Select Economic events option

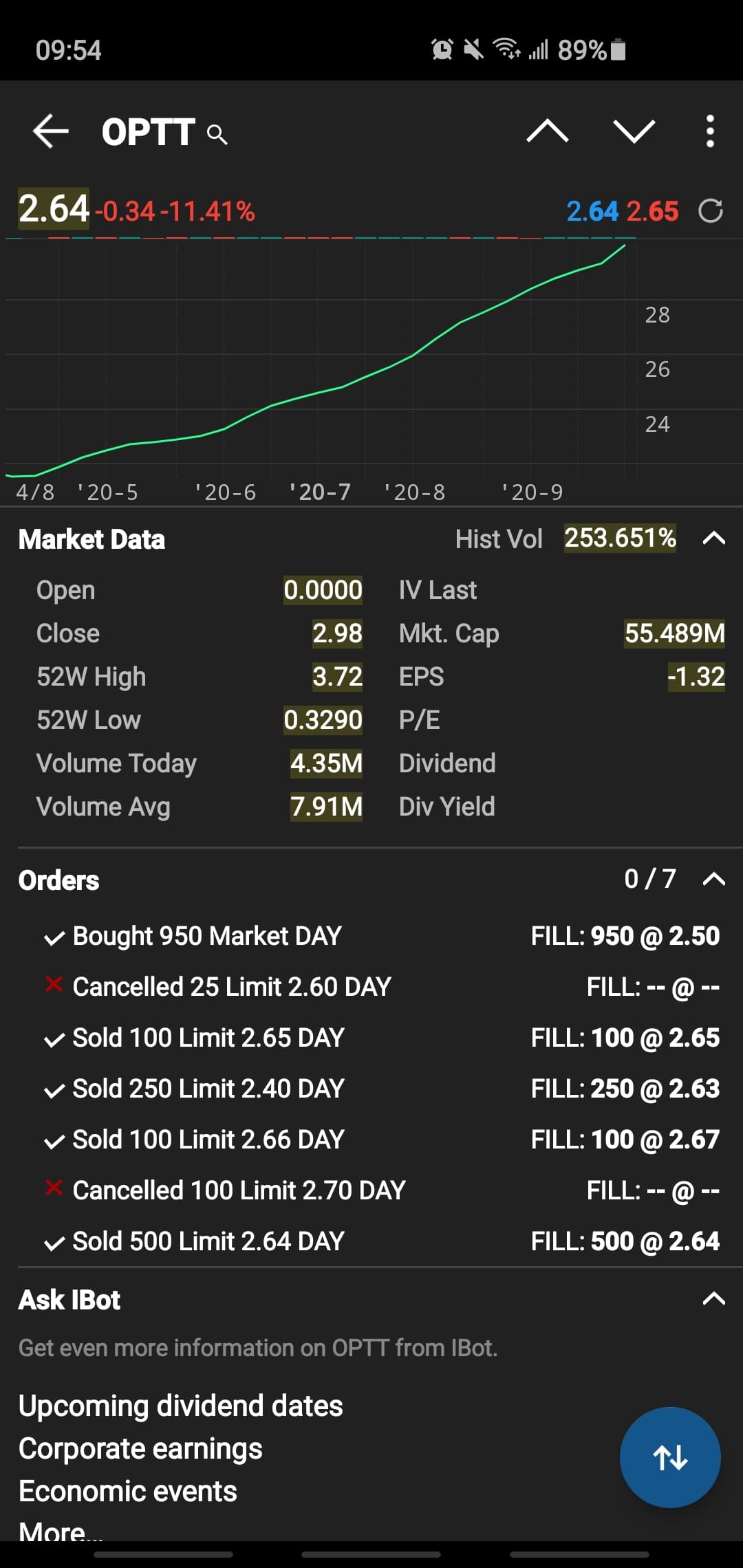click(128, 1491)
